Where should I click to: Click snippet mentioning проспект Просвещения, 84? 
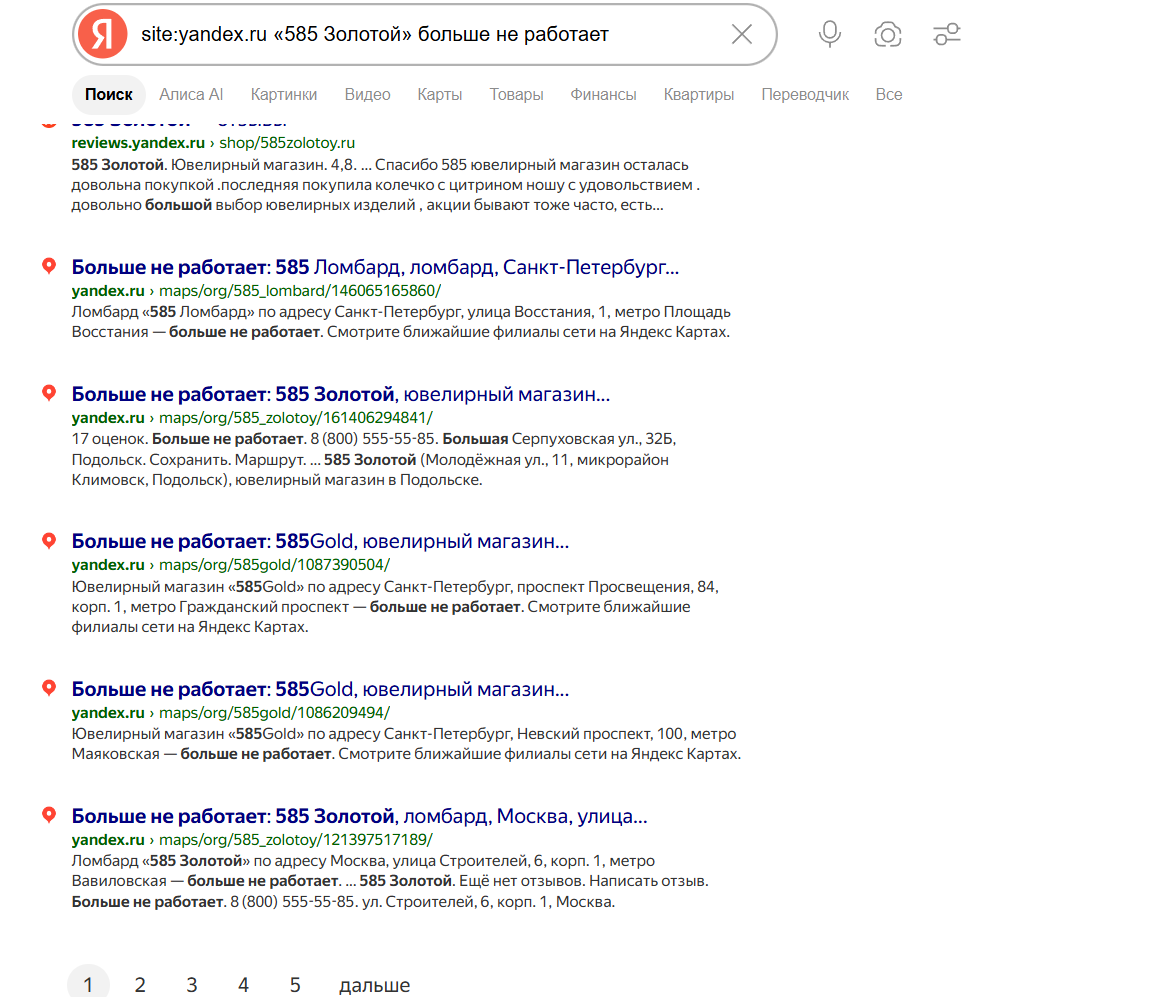point(395,606)
